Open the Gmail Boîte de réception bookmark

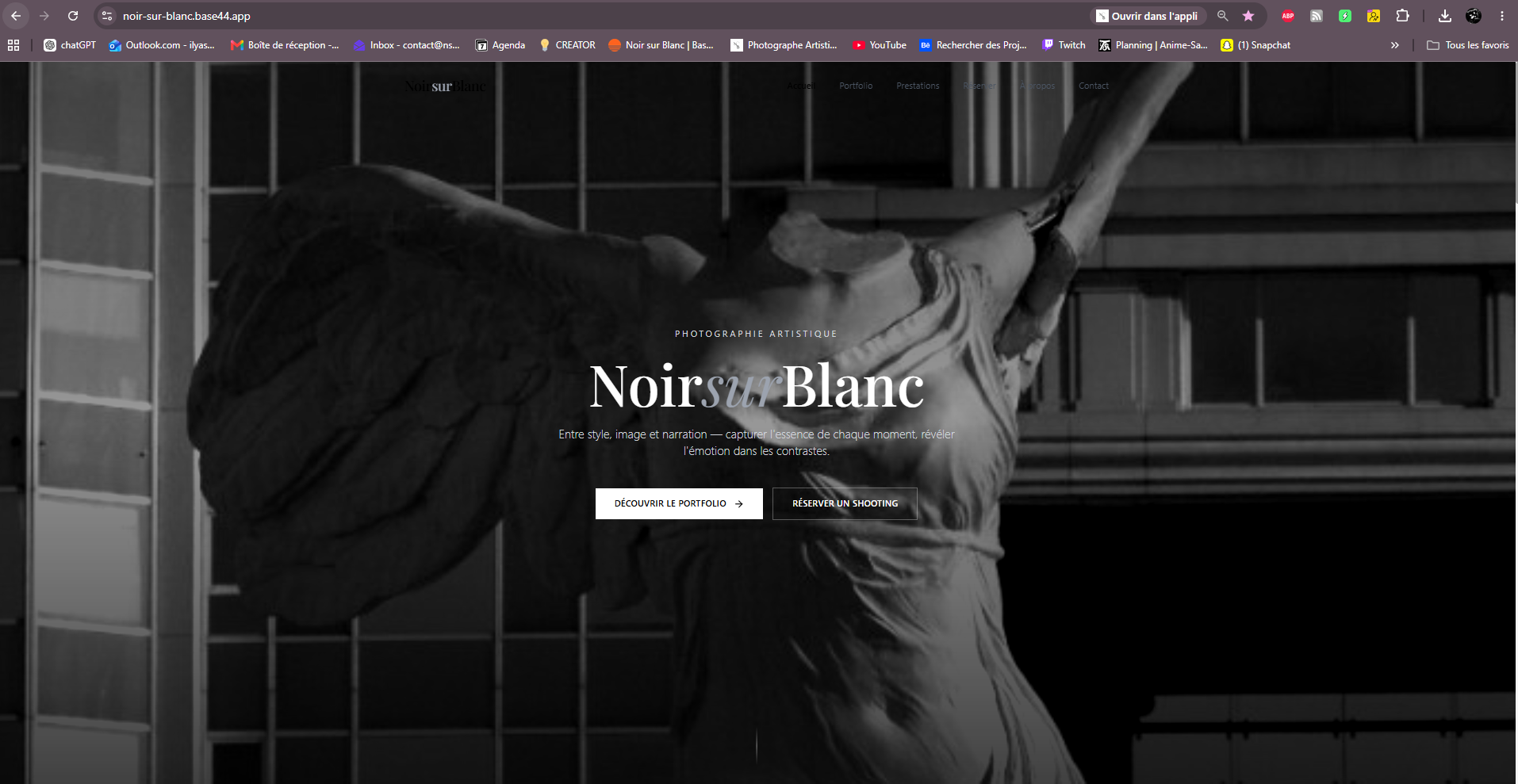coord(285,45)
